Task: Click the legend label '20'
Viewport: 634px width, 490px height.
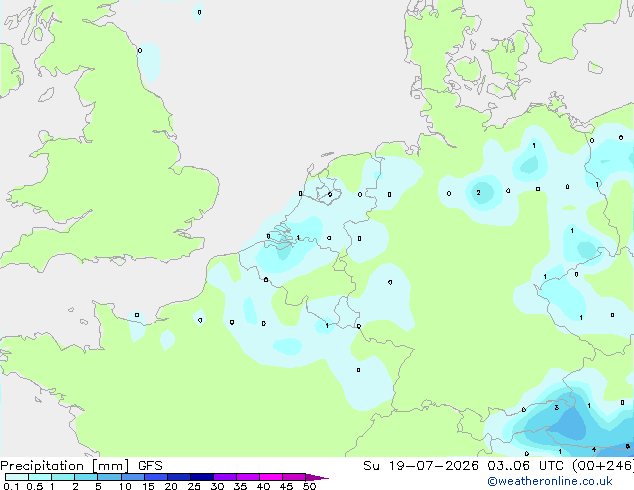Action: point(171,486)
